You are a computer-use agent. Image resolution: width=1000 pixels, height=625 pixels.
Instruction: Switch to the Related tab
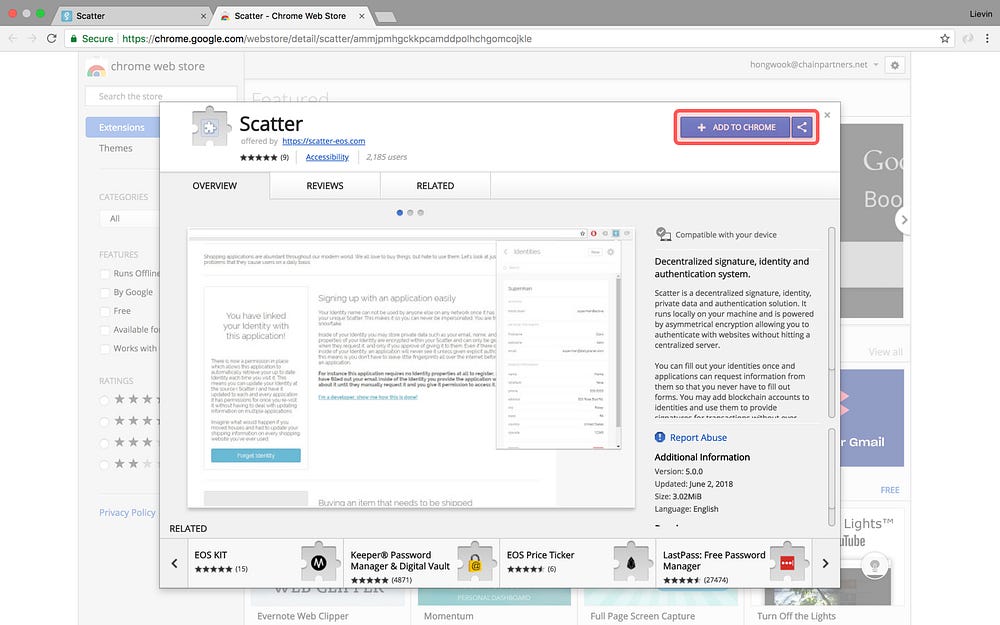pos(435,186)
